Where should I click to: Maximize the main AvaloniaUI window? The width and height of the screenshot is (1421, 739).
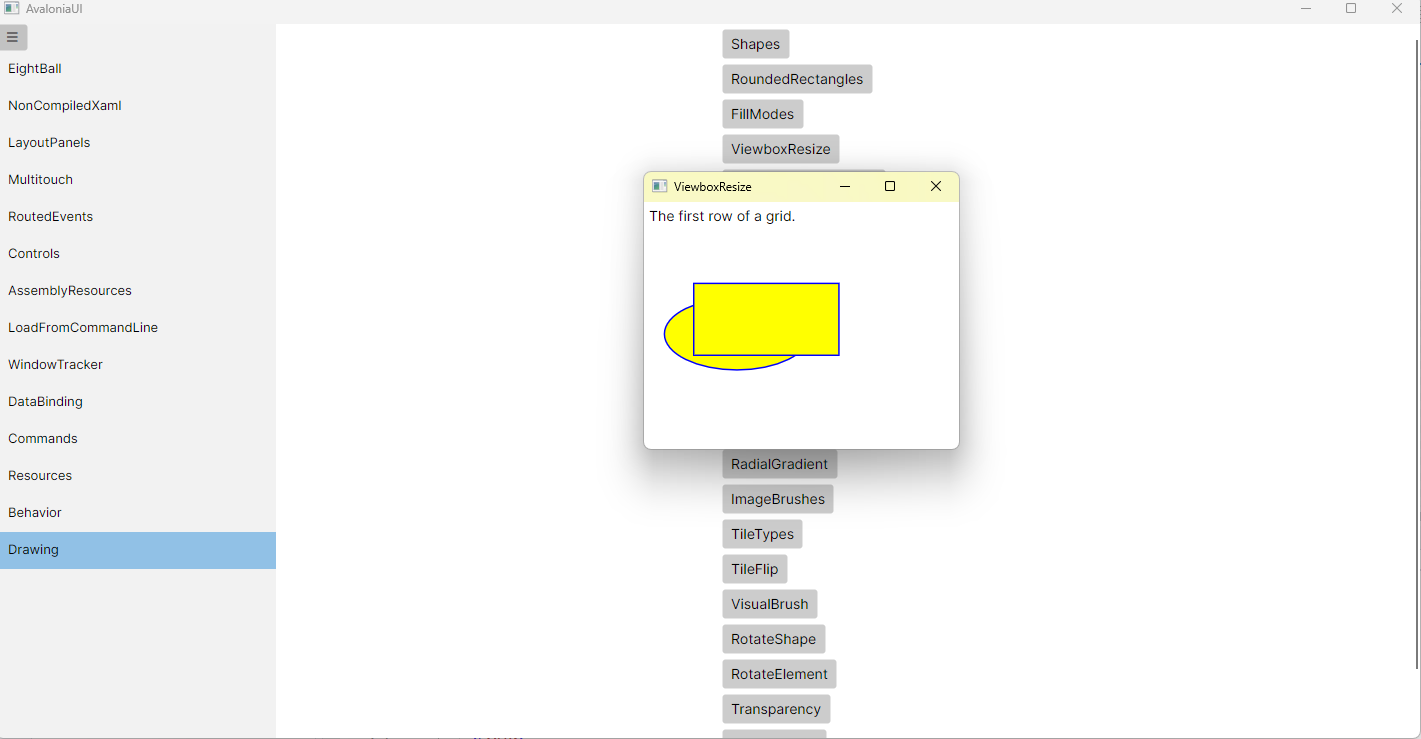click(1351, 9)
